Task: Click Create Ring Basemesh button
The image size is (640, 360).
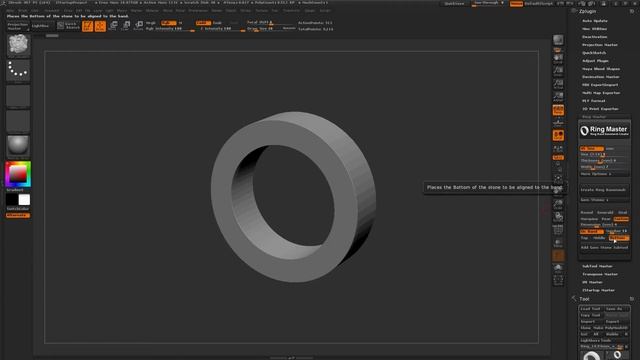Action: [604, 190]
